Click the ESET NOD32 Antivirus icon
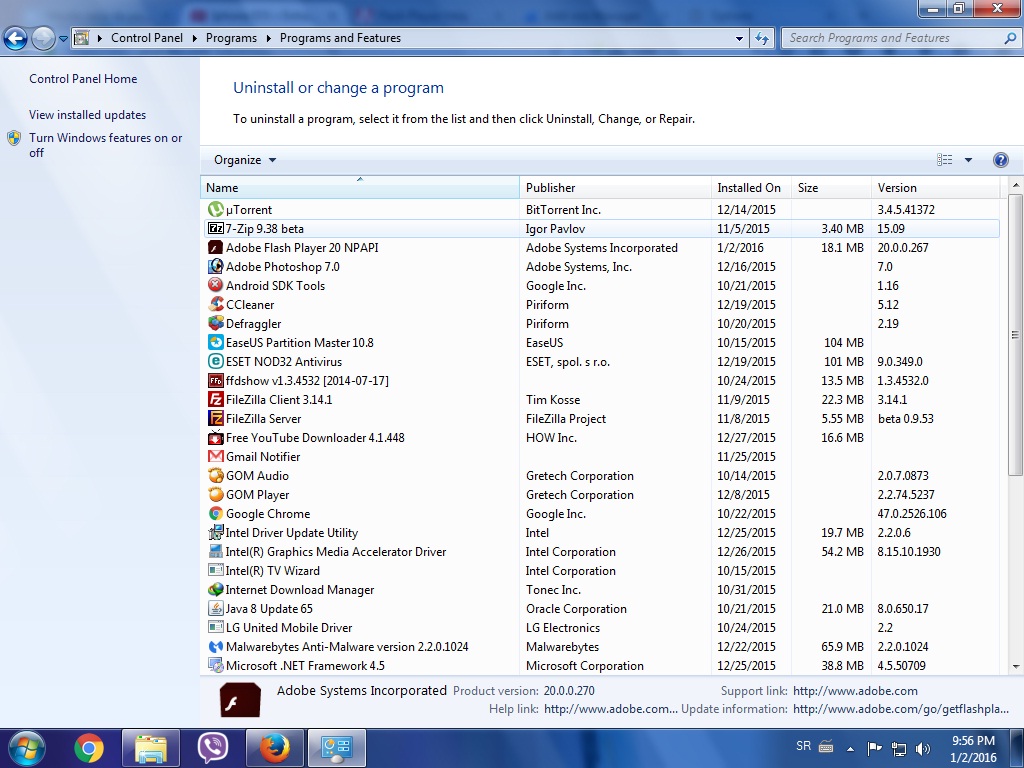The image size is (1024, 768). click(x=216, y=361)
